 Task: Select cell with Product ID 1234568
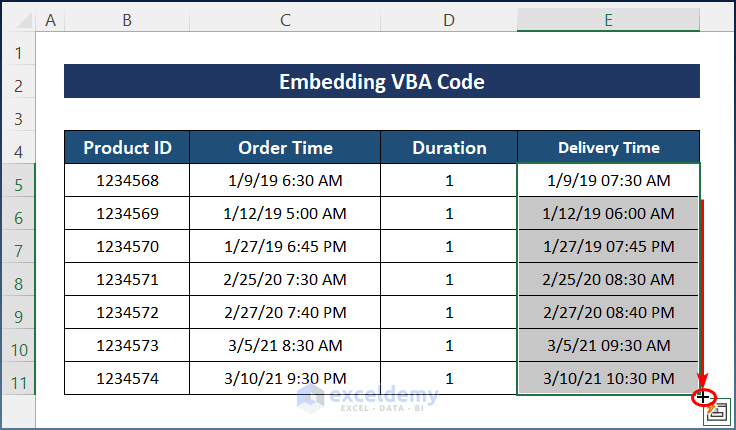127,181
